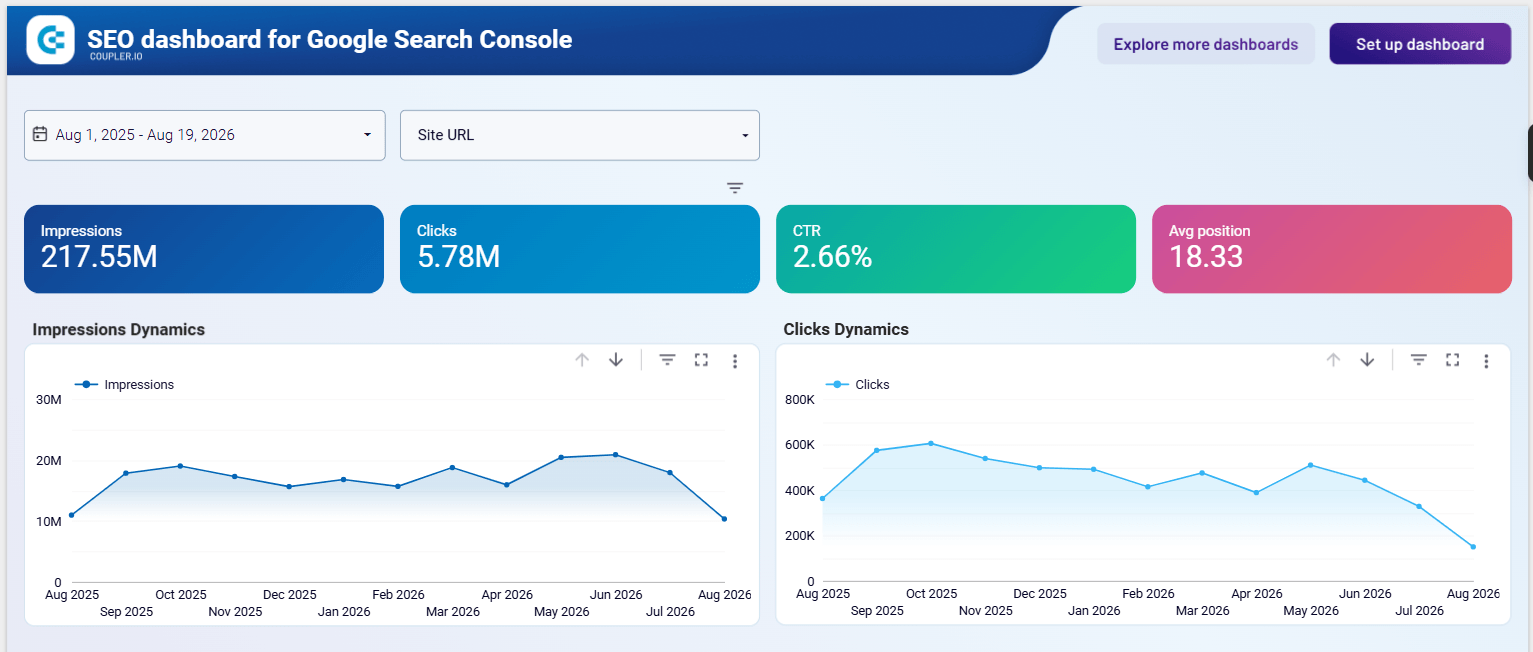Viewport: 1533px width, 652px height.
Task: Click the 30M axis label on Impressions chart
Action: tap(49, 400)
